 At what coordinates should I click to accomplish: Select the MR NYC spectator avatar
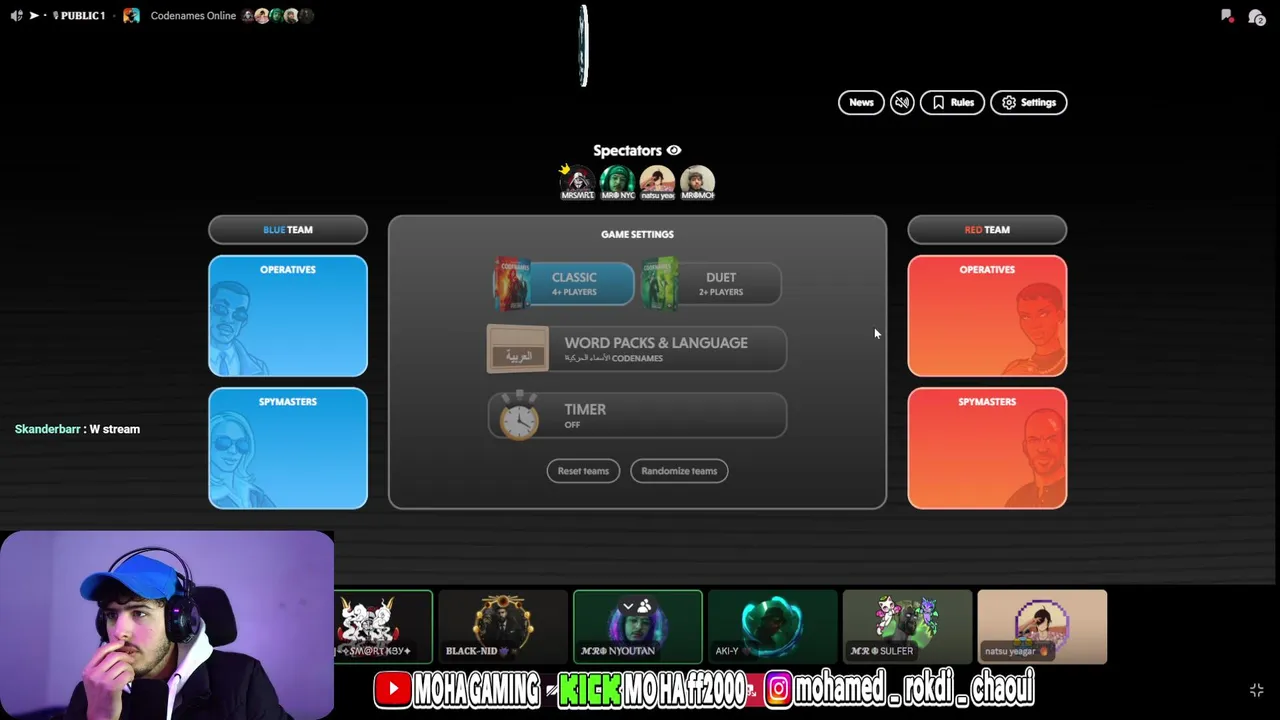(617, 182)
